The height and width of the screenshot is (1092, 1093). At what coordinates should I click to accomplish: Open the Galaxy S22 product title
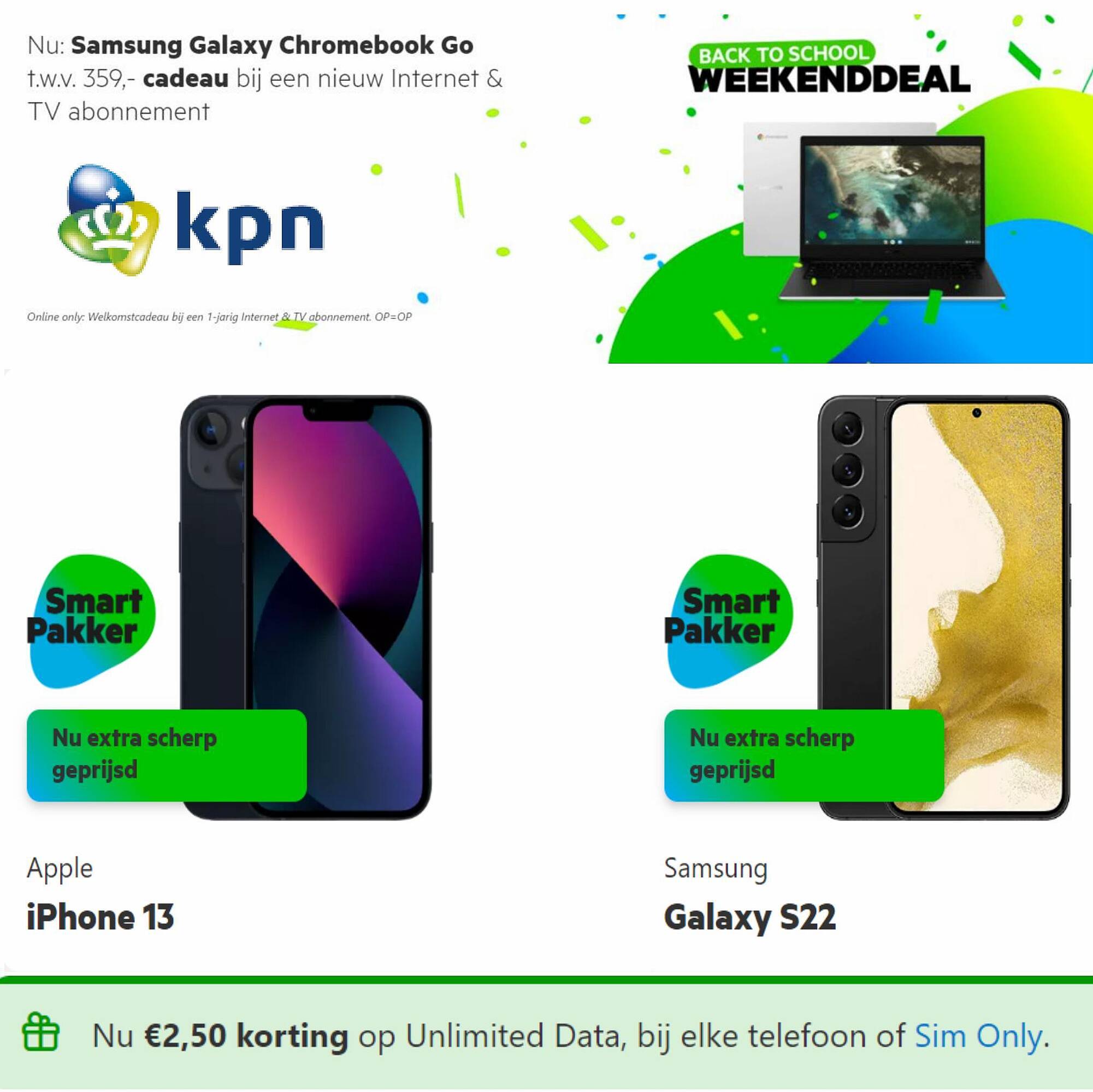[x=749, y=918]
